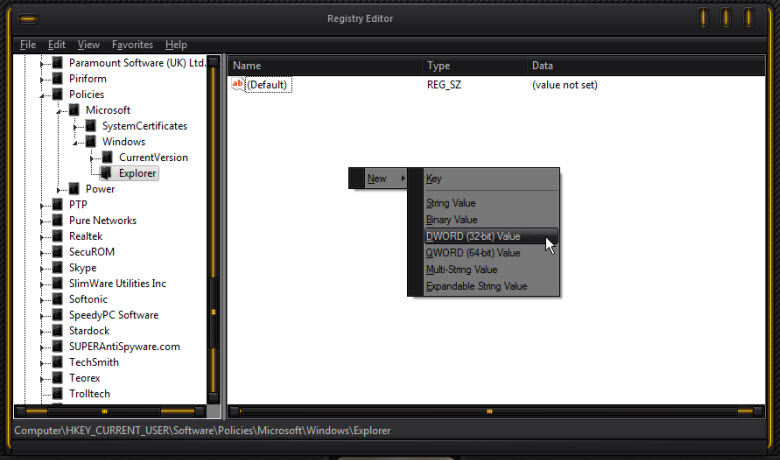780x460 pixels.
Task: Click the registry path in status bar
Action: (202, 431)
